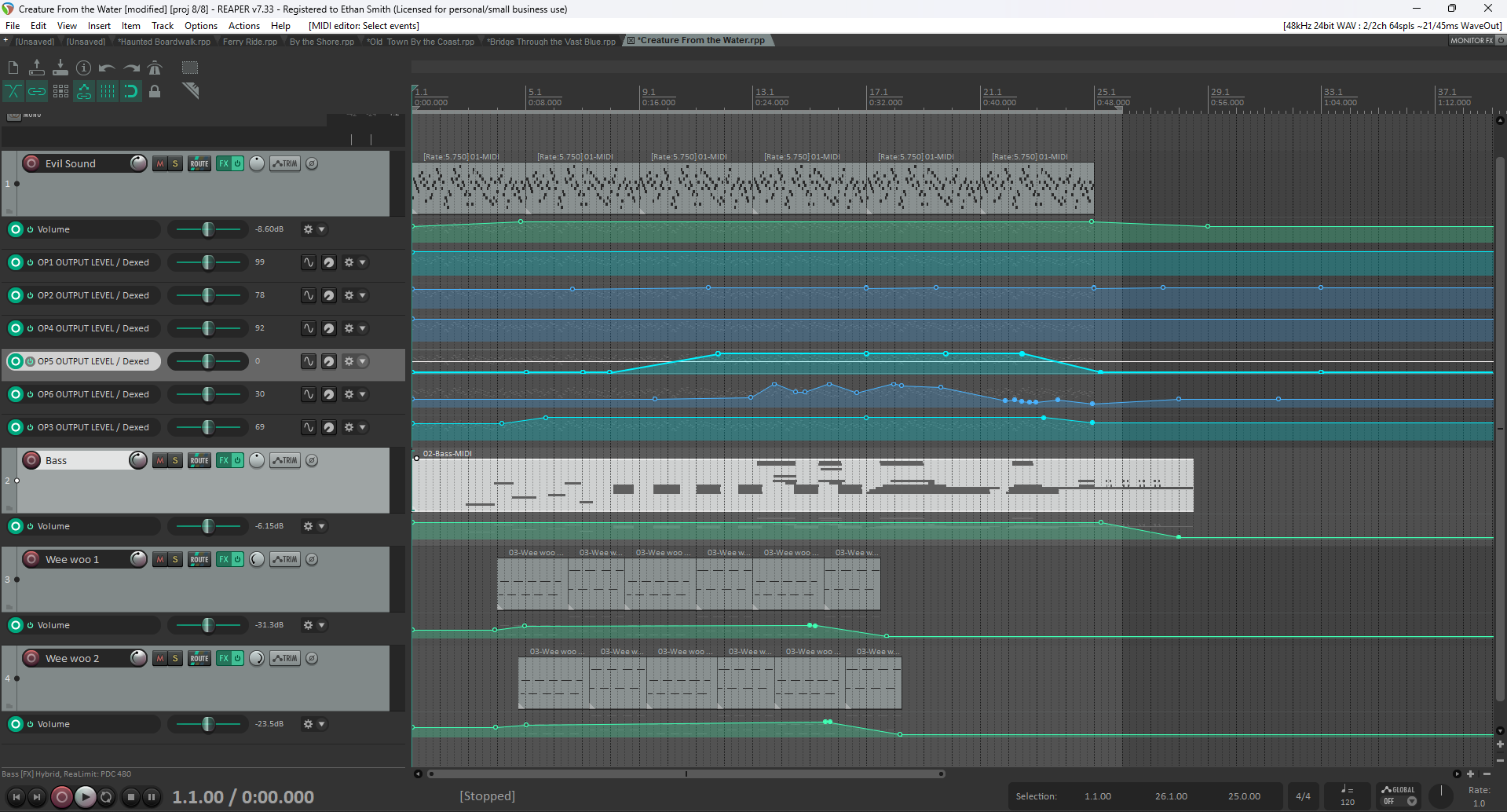Click the Redo arrow in the toolbar
The width and height of the screenshot is (1507, 812).
pos(131,68)
